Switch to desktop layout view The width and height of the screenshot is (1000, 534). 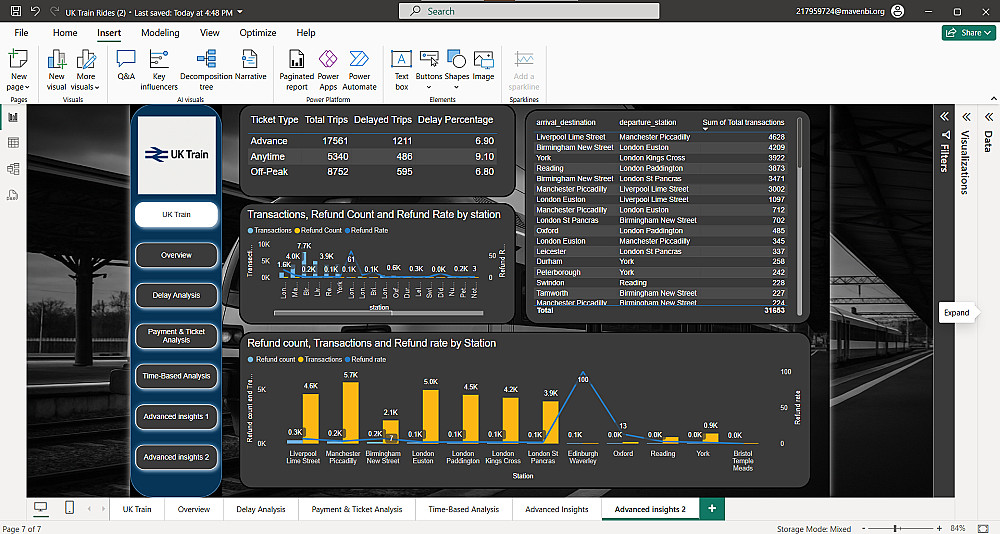[x=41, y=509]
